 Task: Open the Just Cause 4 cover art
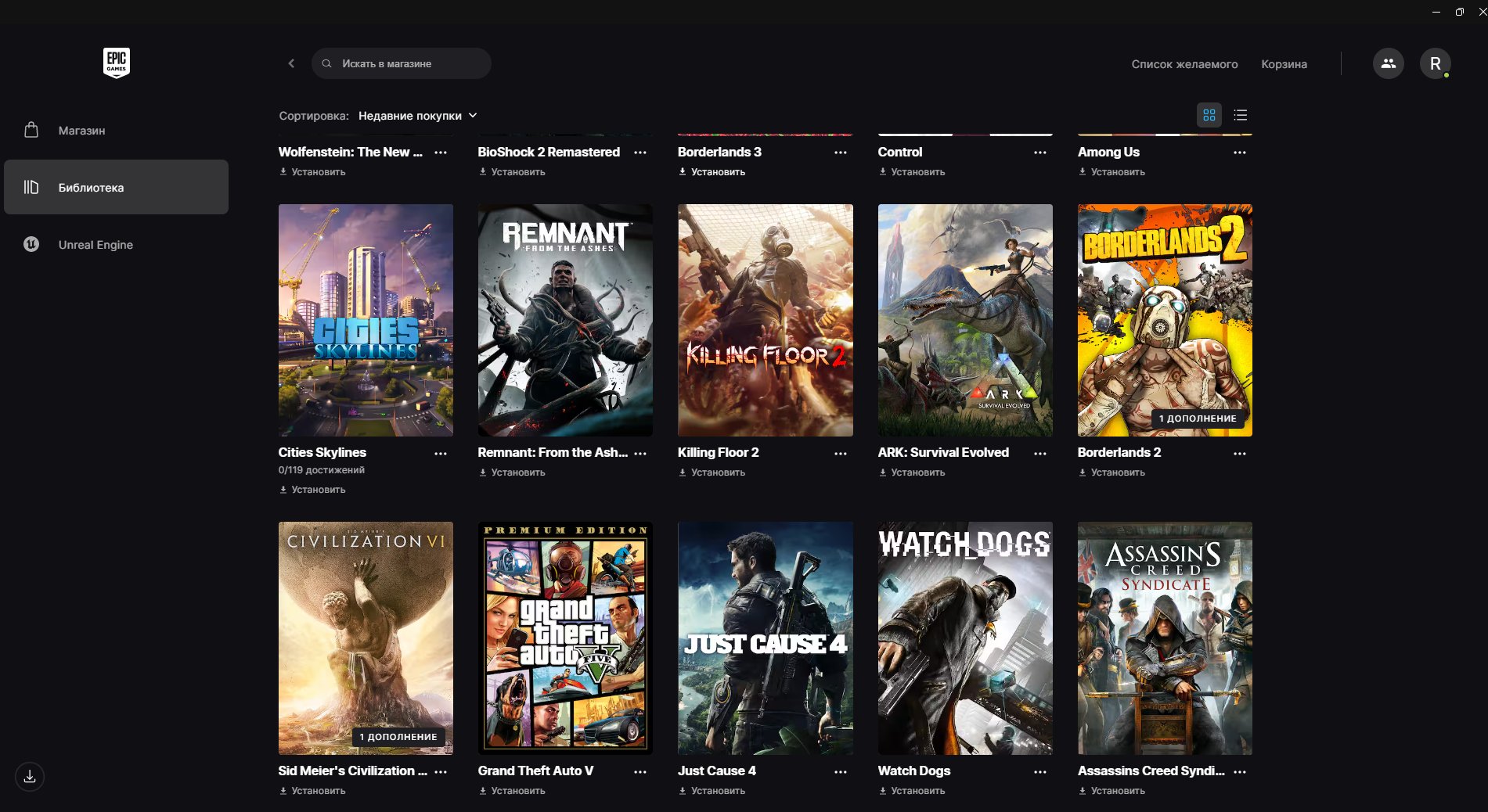coord(766,638)
